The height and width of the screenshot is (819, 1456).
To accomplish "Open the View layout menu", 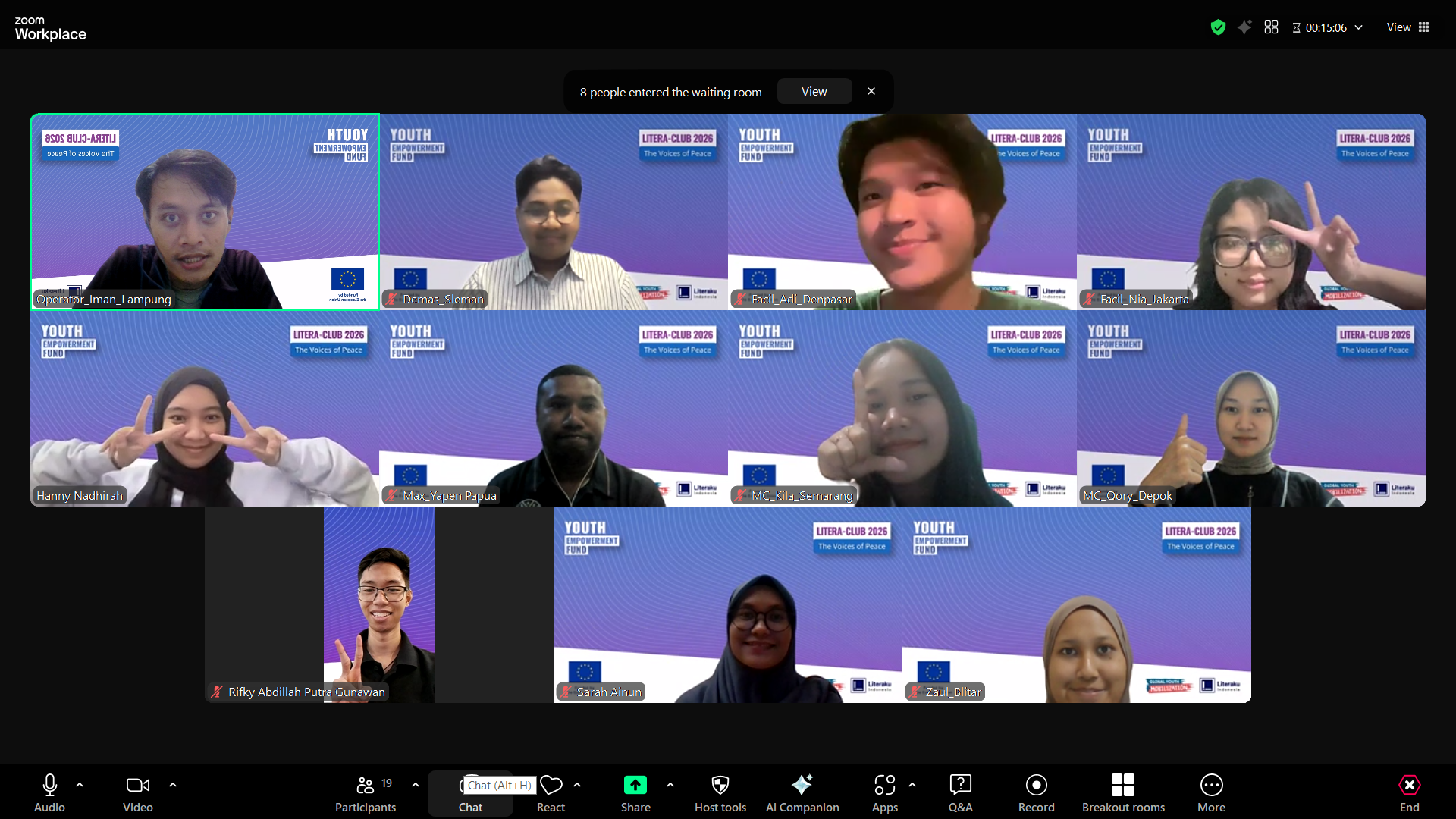I will [1408, 27].
